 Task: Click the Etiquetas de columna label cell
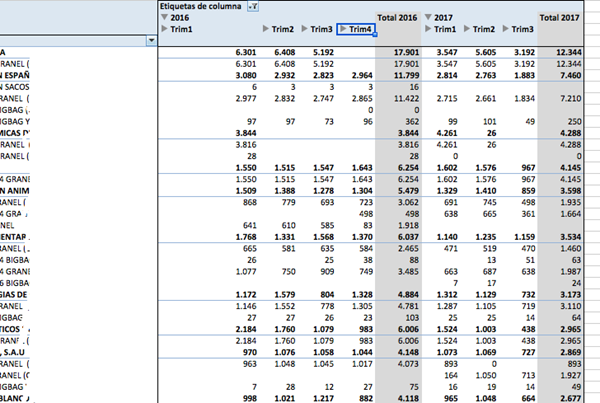pos(201,6)
